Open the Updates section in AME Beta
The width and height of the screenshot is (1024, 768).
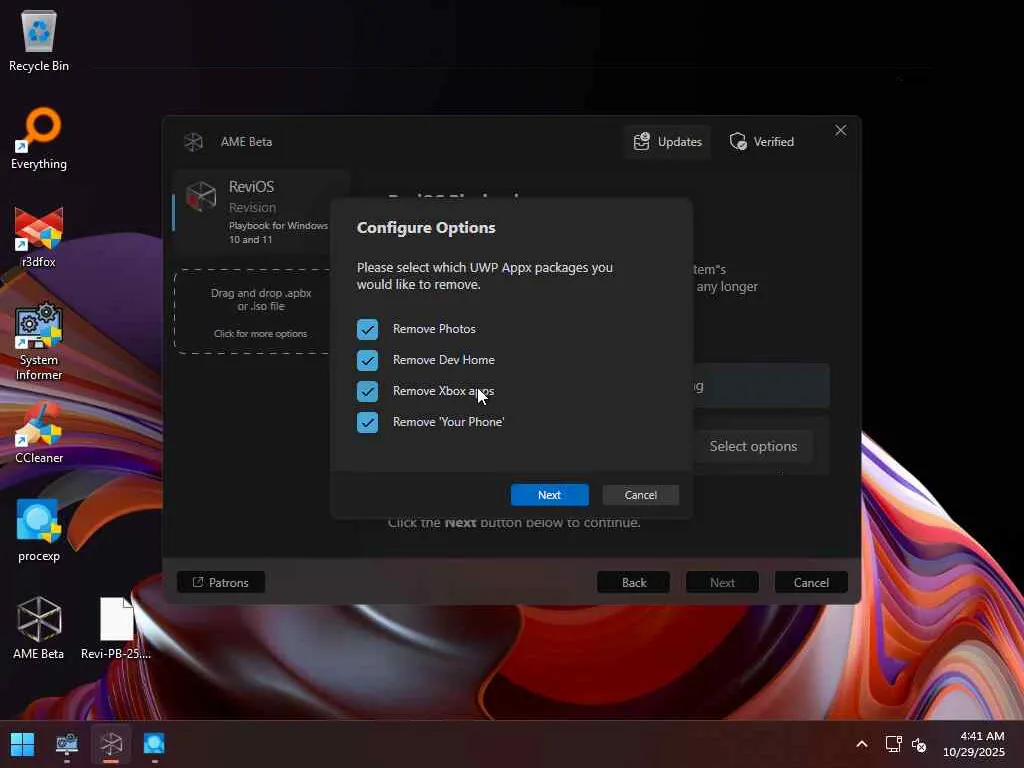[x=667, y=142]
